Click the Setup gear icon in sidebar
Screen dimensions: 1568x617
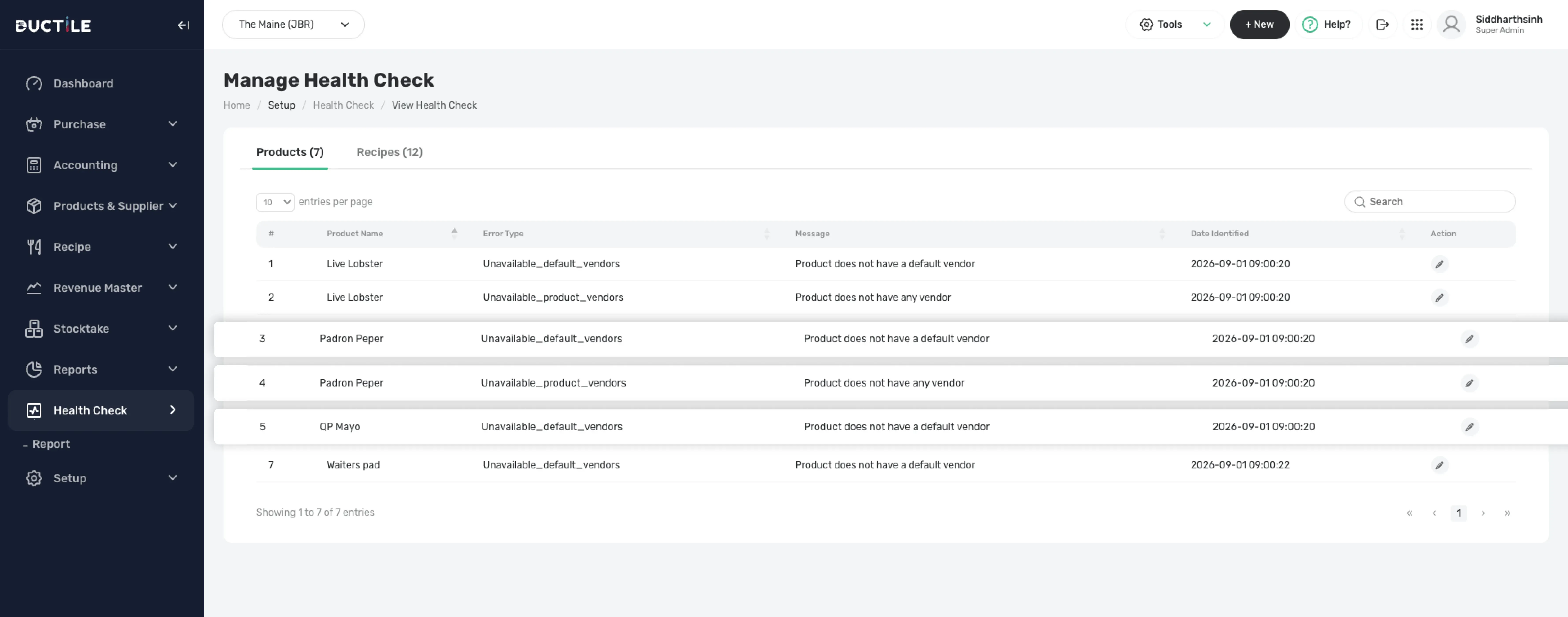(x=34, y=478)
